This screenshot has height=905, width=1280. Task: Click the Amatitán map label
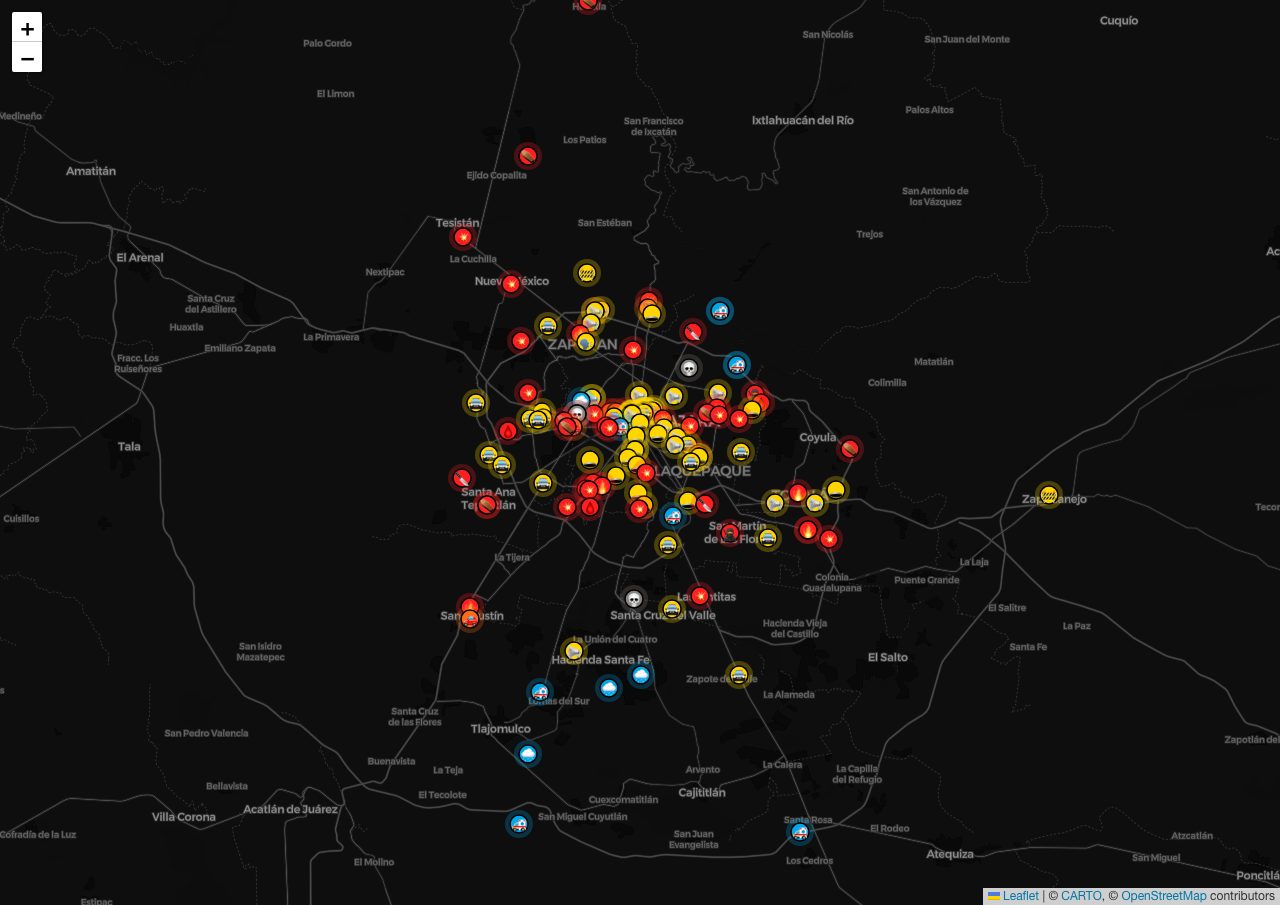click(x=91, y=171)
